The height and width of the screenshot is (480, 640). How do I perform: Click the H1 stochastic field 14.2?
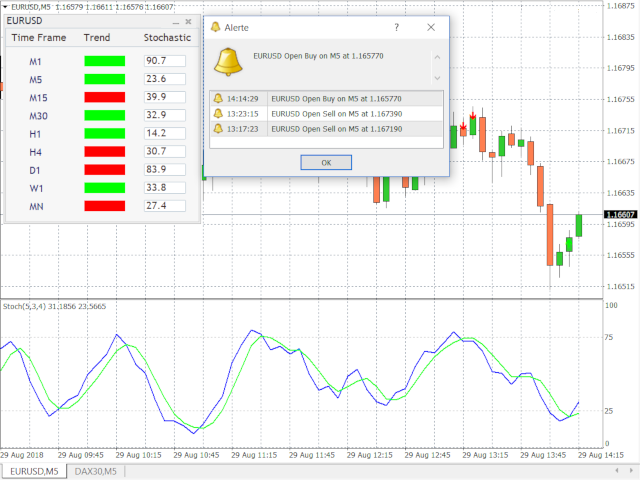pyautogui.click(x=165, y=133)
